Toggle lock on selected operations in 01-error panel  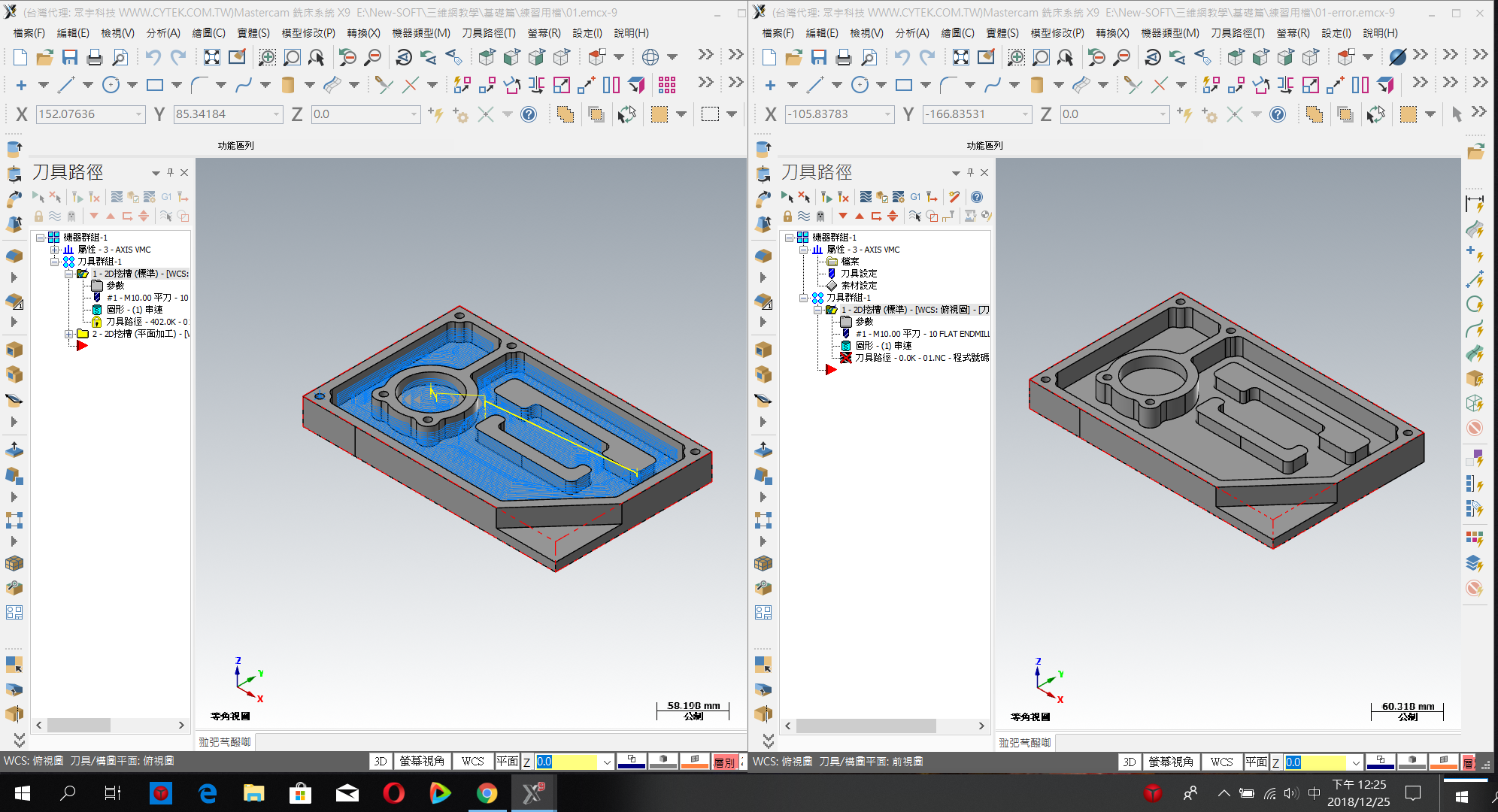click(787, 217)
